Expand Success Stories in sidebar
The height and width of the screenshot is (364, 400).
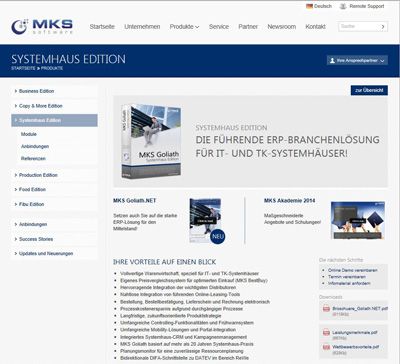click(54, 239)
